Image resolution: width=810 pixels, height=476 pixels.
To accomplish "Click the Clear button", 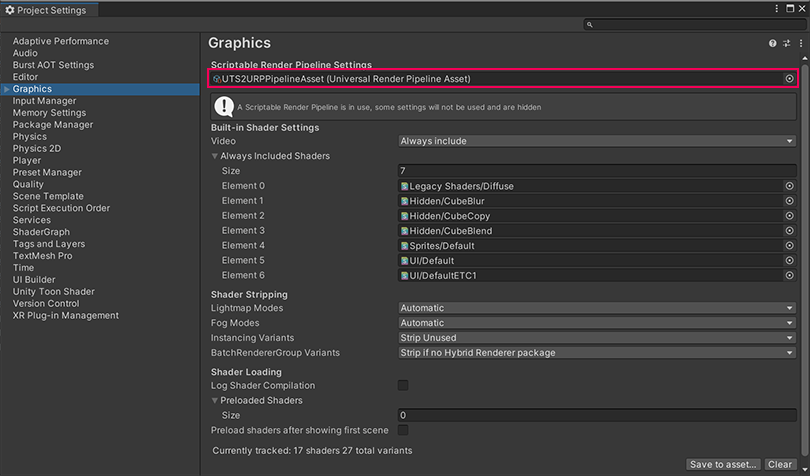I will pyautogui.click(x=780, y=464).
